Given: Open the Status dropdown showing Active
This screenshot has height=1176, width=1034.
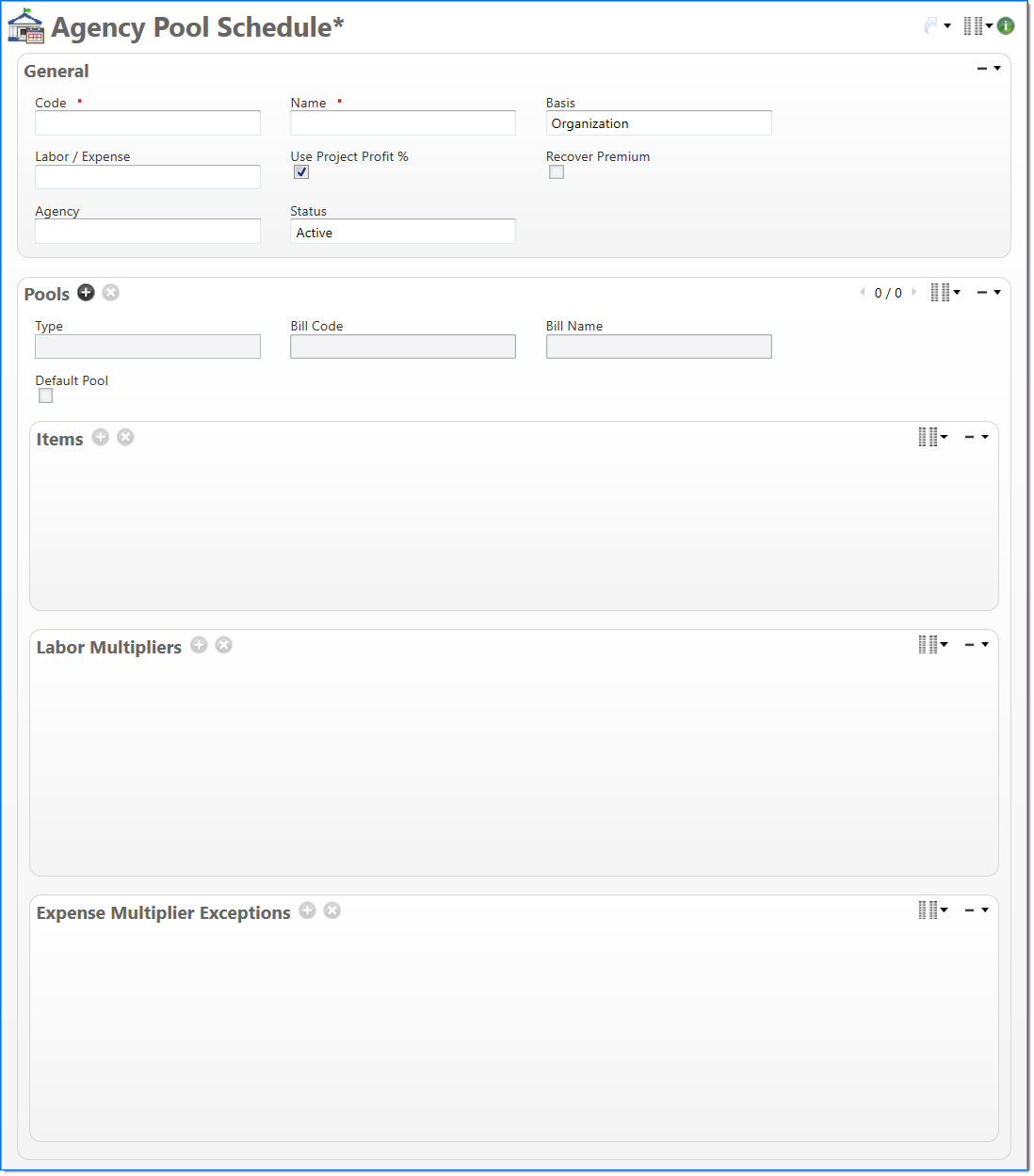Looking at the screenshot, I should [402, 232].
